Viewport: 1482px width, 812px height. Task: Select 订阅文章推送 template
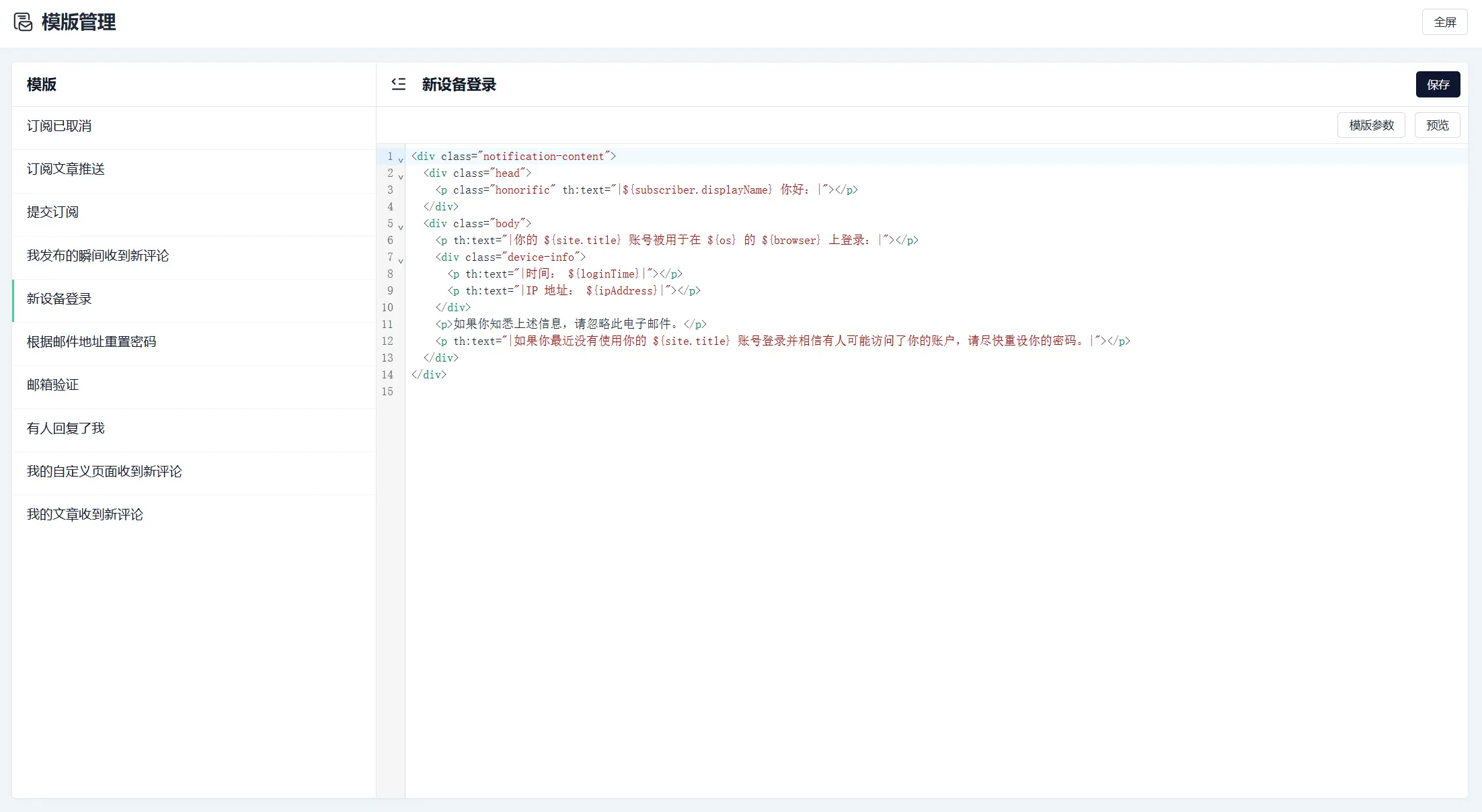(x=194, y=169)
